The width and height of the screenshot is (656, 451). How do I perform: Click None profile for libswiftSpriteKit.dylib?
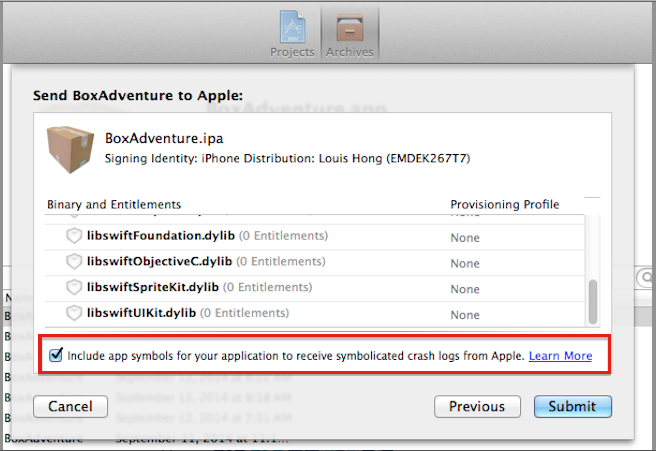(x=465, y=289)
